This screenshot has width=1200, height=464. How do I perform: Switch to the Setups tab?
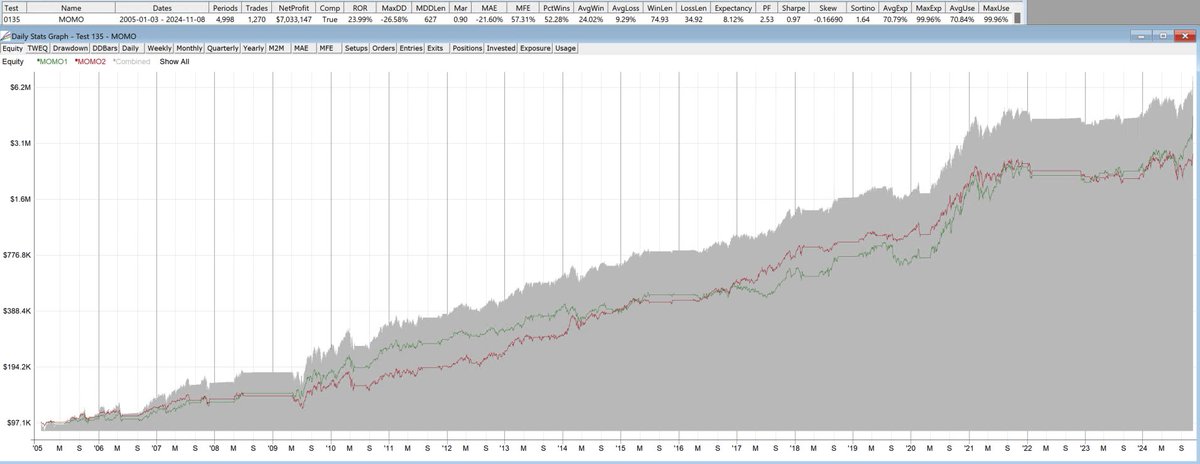coord(356,47)
